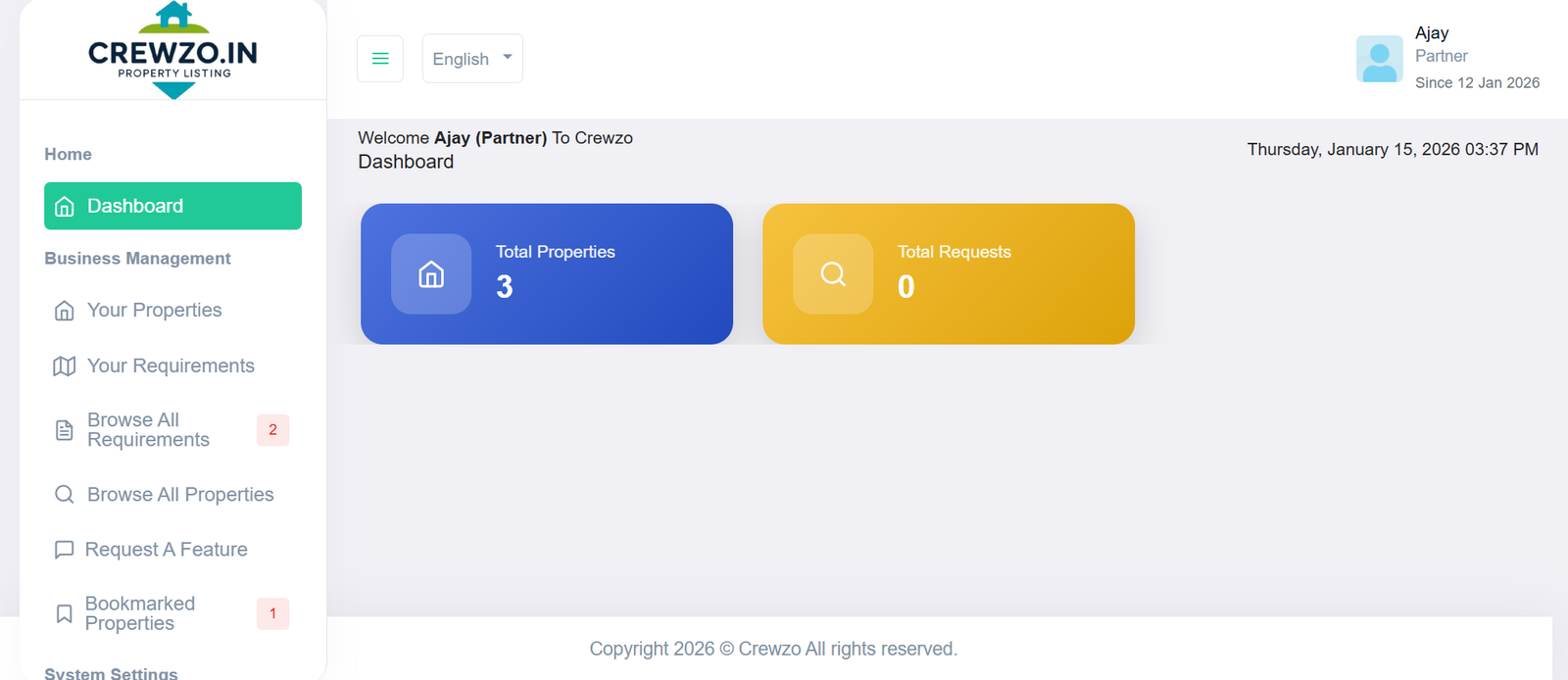This screenshot has width=1568, height=680.
Task: Click the Bookmarked Properties bookmark icon
Action: point(65,613)
